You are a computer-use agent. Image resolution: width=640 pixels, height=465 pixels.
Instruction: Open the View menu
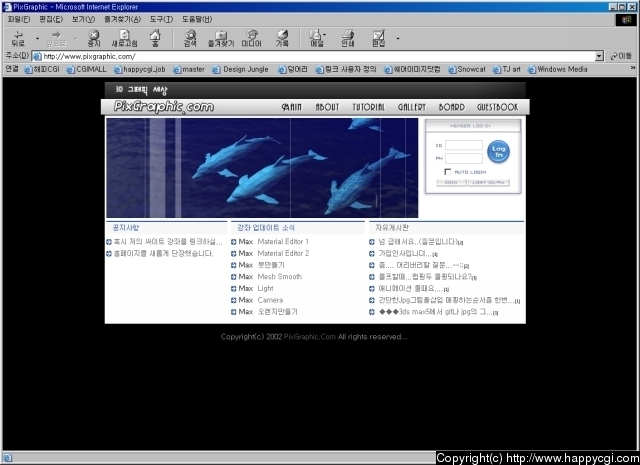(x=83, y=19)
